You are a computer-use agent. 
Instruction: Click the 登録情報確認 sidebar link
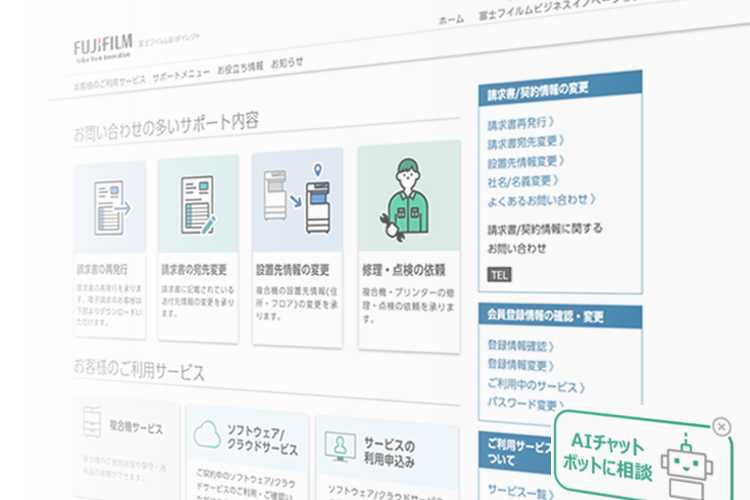(519, 345)
